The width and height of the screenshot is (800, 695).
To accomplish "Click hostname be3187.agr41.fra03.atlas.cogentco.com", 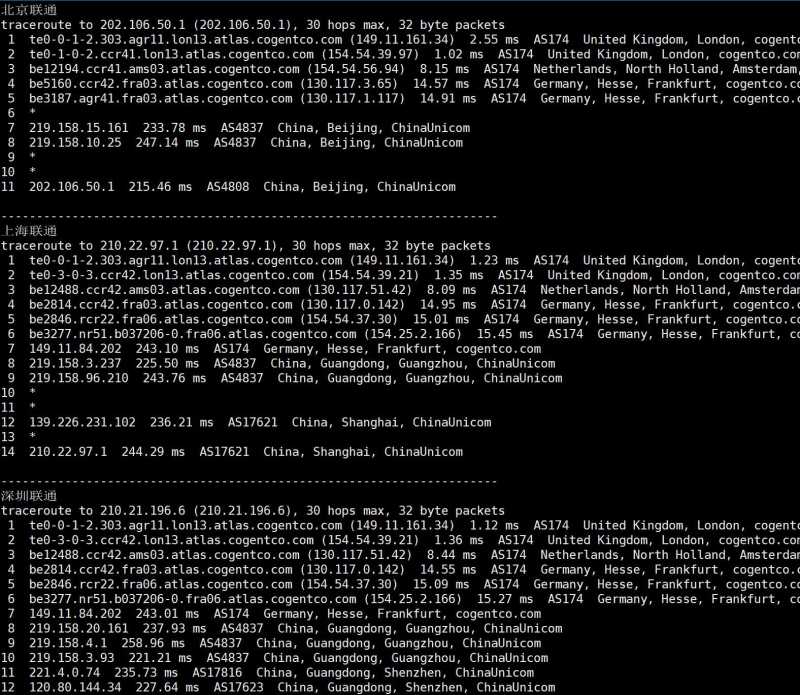I will tap(161, 99).
